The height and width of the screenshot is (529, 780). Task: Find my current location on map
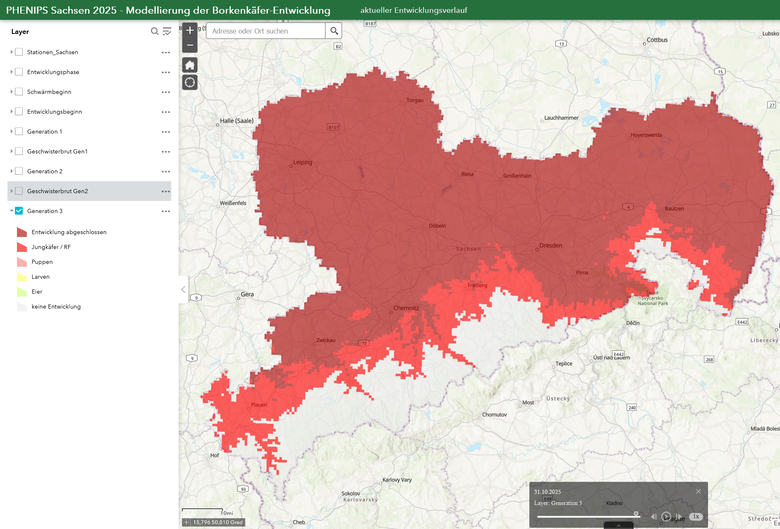coord(190,82)
